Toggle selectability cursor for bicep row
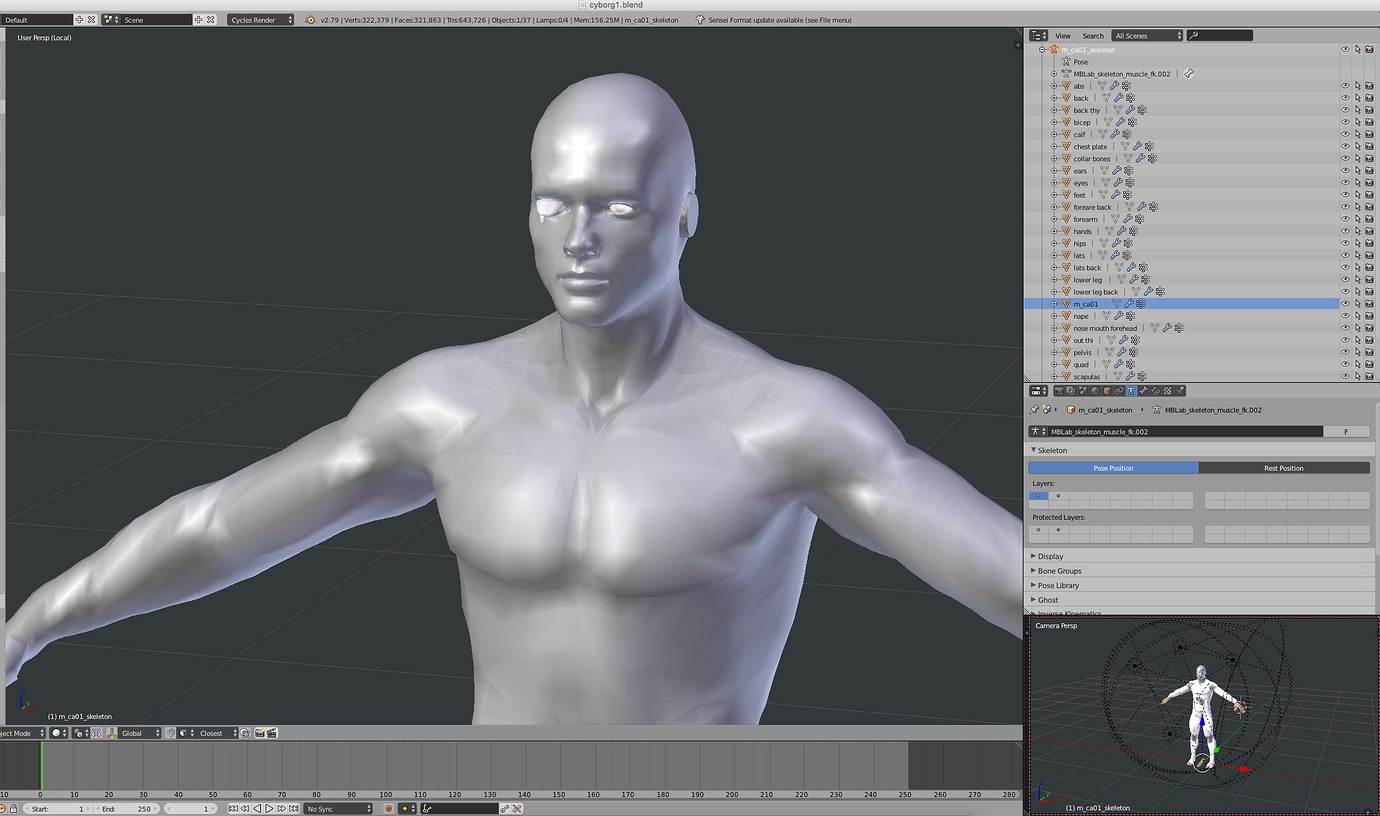This screenshot has height=816, width=1380. point(1357,122)
